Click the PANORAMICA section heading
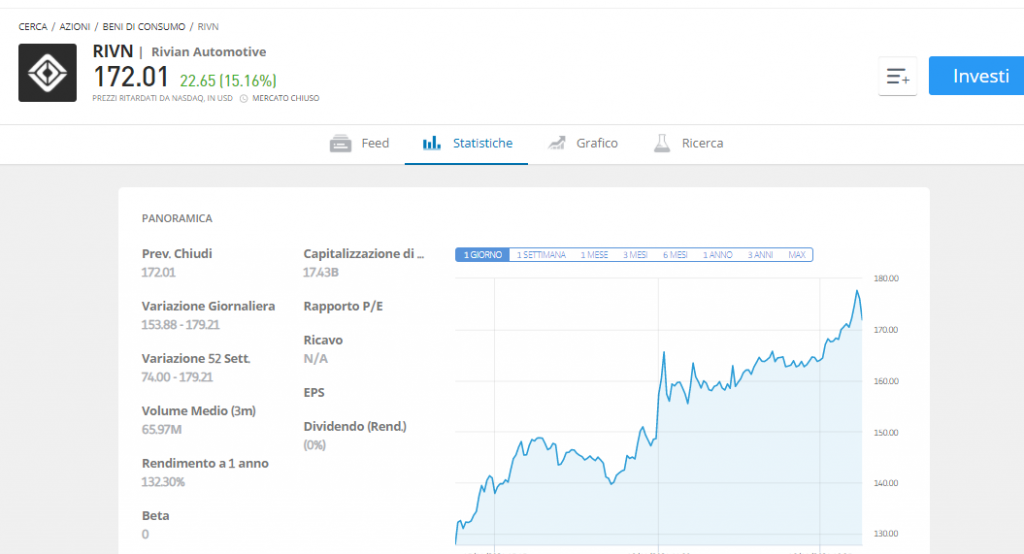This screenshot has height=554, width=1024. (177, 218)
